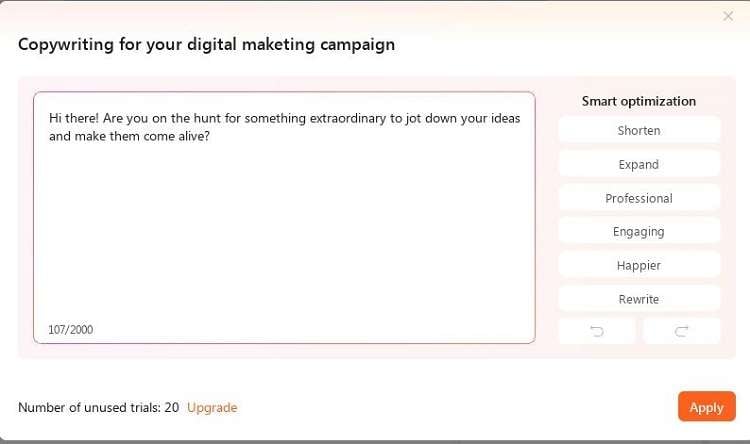The height and width of the screenshot is (444, 750).
Task: Undo the last smart optimization
Action: pos(597,331)
